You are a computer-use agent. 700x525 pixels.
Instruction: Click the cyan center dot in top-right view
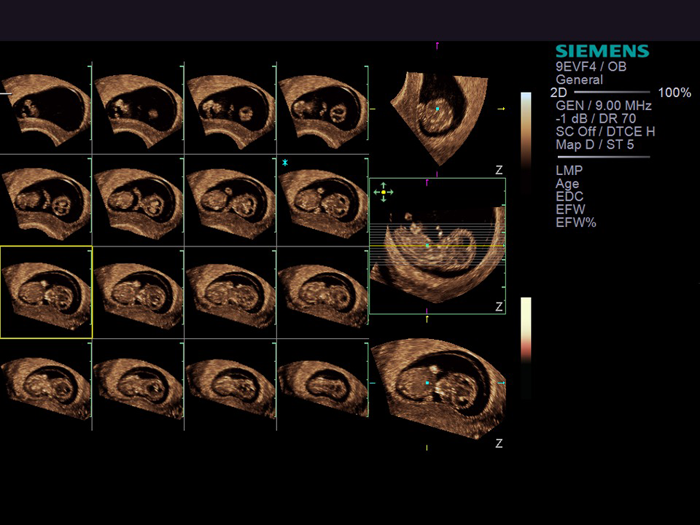pyautogui.click(x=438, y=109)
